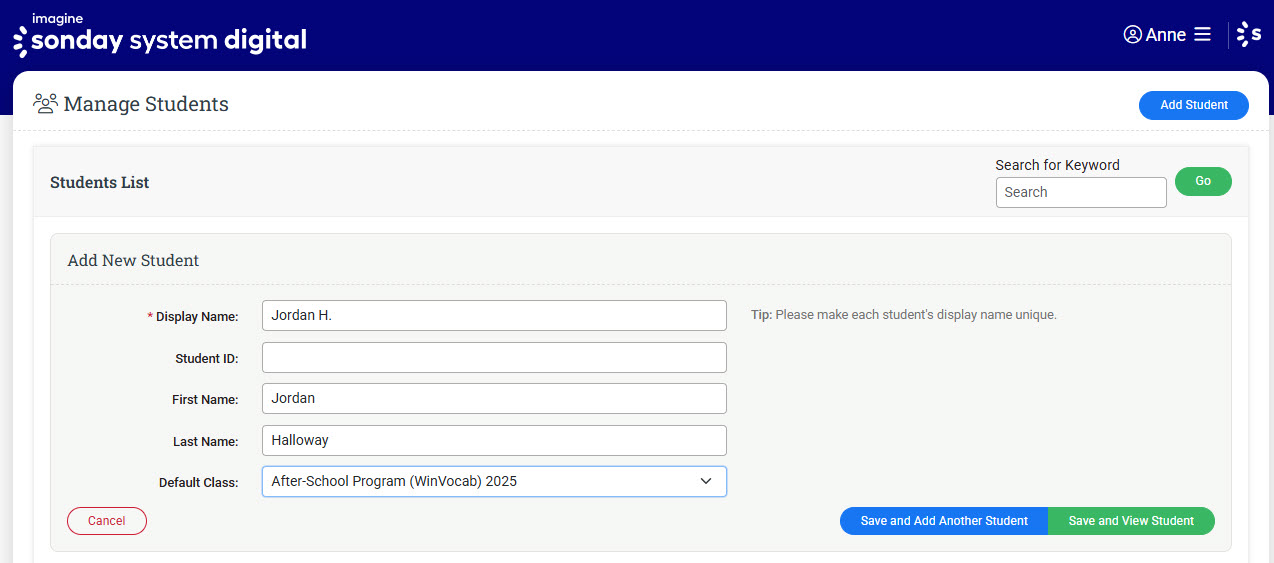Expand the Default Class dropdown
The image size is (1274, 563).
(494, 481)
